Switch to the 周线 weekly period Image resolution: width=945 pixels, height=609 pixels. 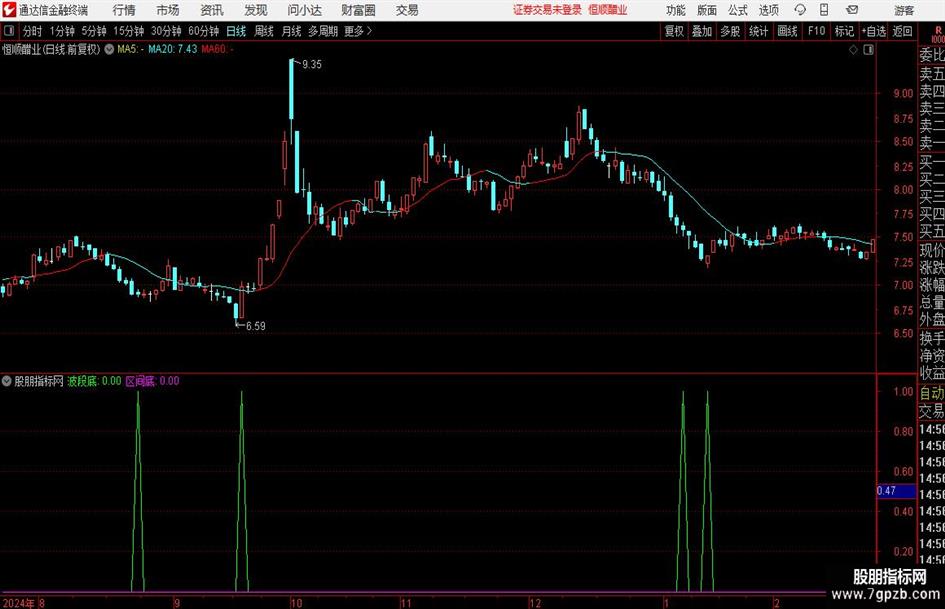(264, 31)
